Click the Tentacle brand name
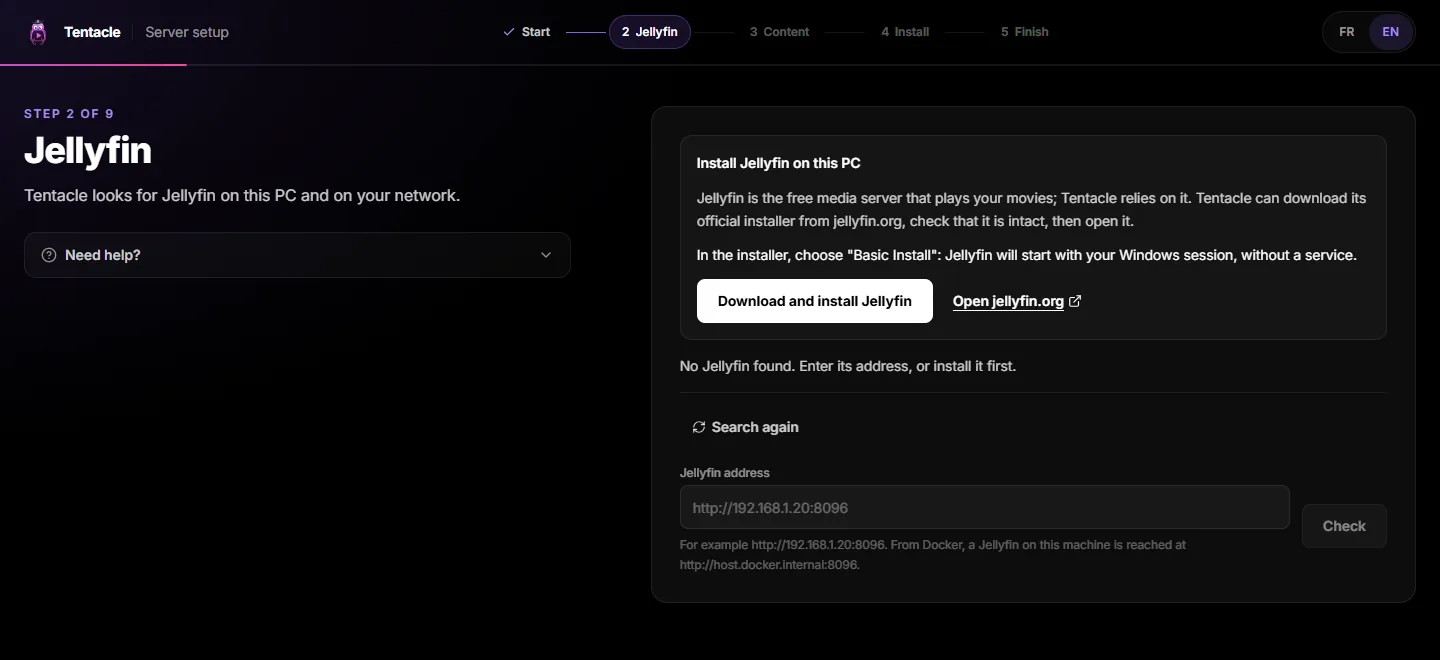 [92, 32]
